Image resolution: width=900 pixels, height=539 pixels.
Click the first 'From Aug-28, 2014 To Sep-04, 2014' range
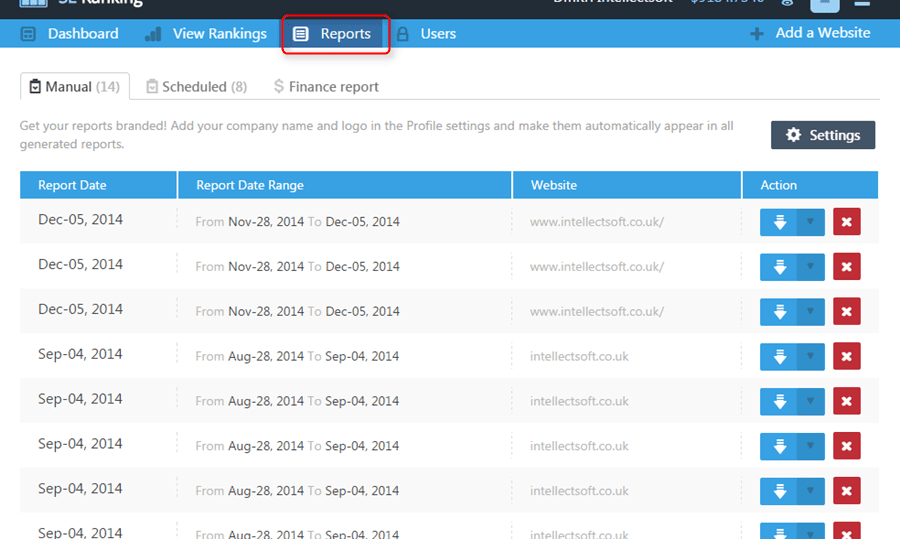pyautogui.click(x=297, y=356)
